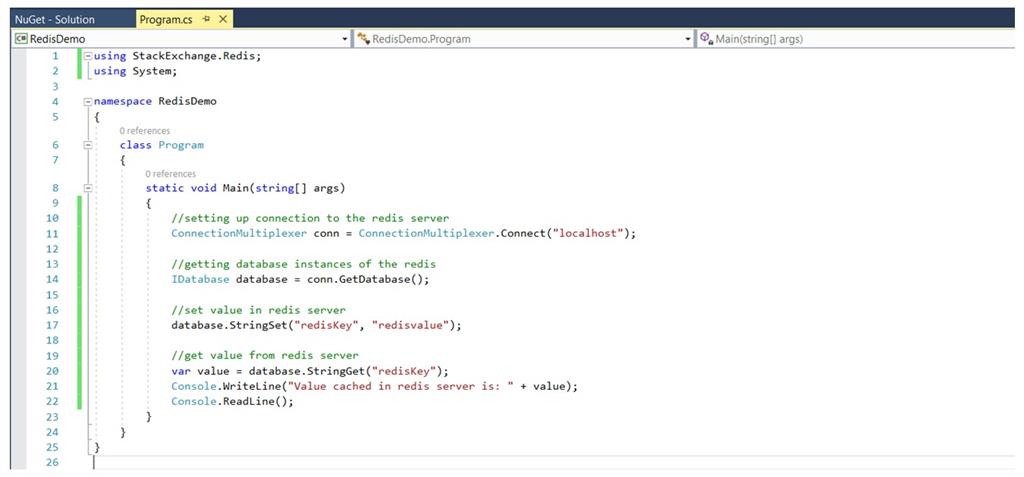This screenshot has width=1024, height=477.
Task: Click the C# project icon beside RedisDemo
Action: click(21, 39)
